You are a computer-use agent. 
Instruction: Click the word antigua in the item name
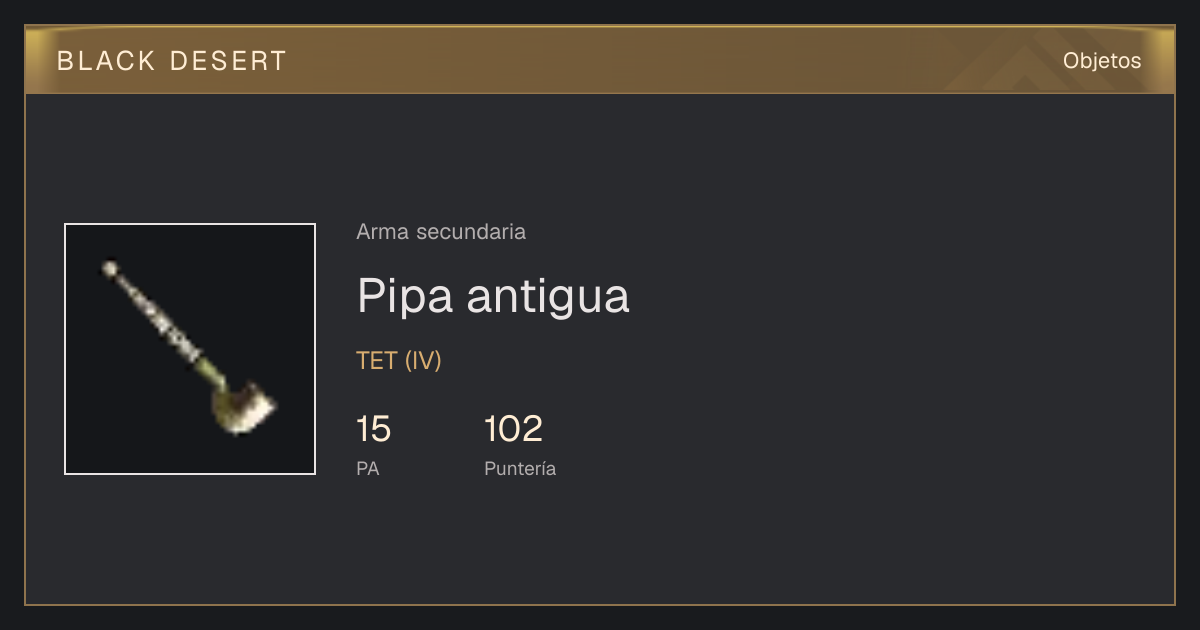[549, 298]
